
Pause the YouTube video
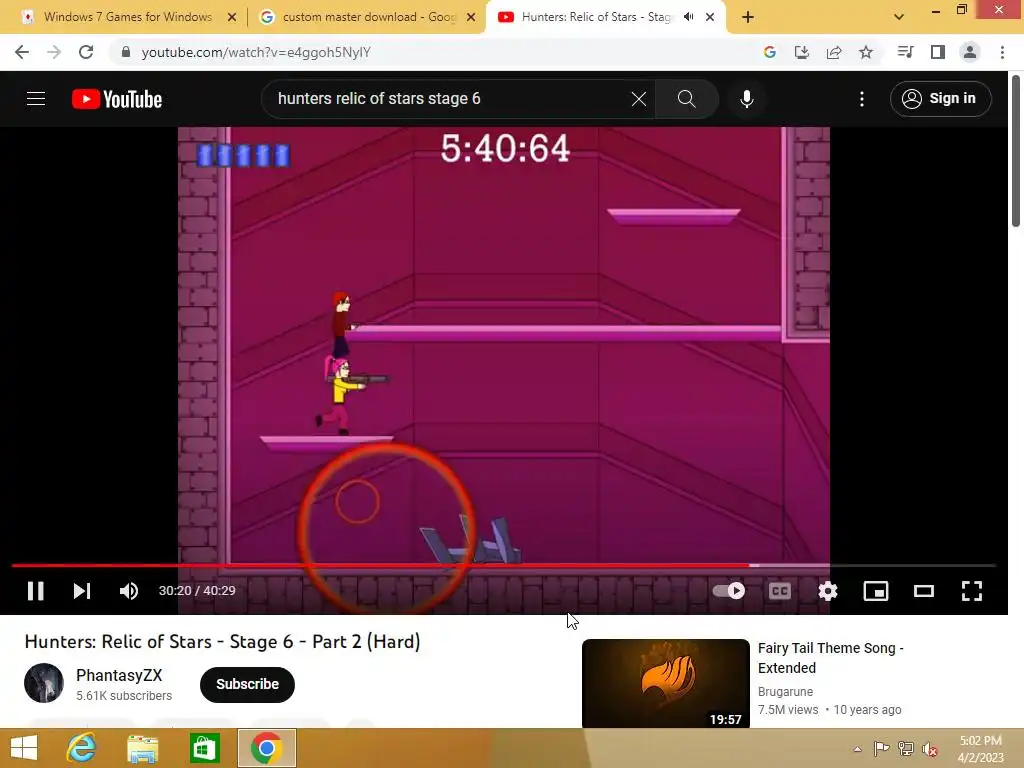click(x=35, y=590)
